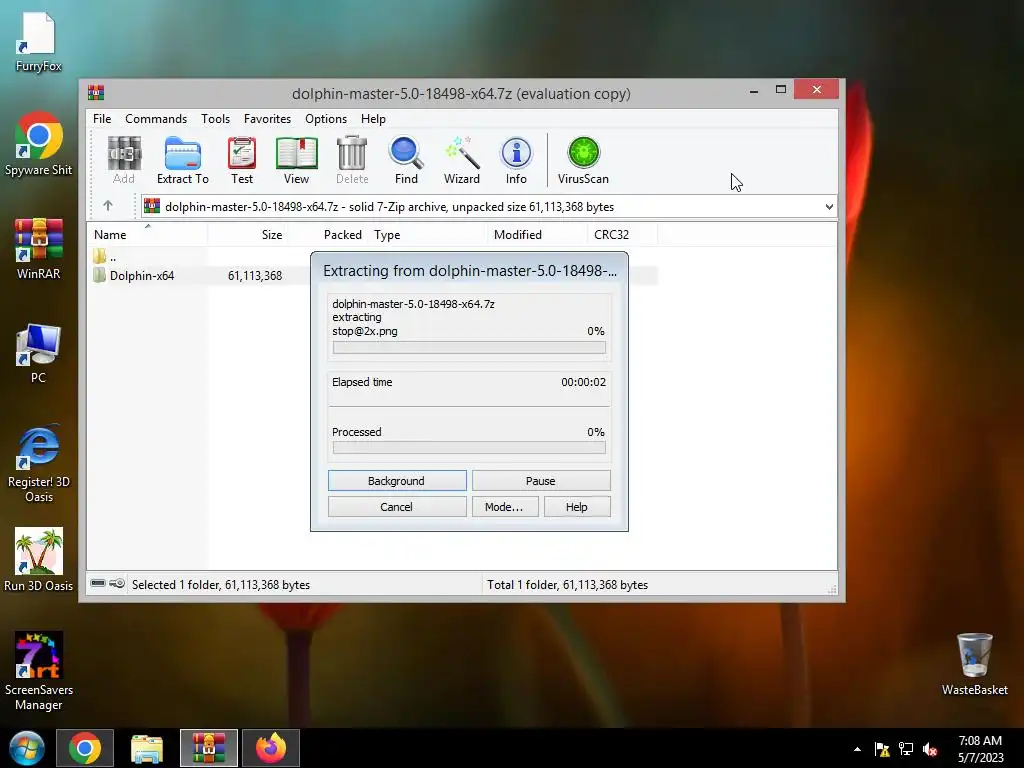Open the File menu

coord(102,119)
